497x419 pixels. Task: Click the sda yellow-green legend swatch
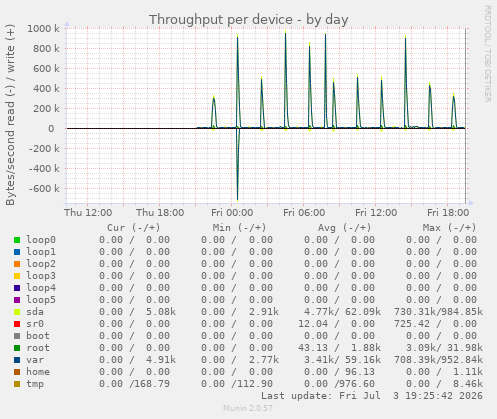pos(17,312)
